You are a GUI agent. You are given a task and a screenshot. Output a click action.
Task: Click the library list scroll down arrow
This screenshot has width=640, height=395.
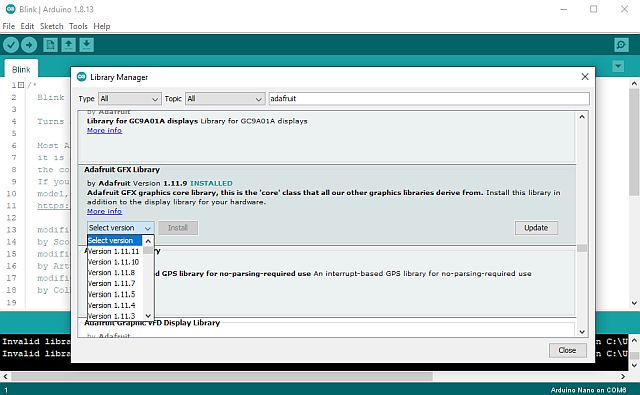(582, 332)
